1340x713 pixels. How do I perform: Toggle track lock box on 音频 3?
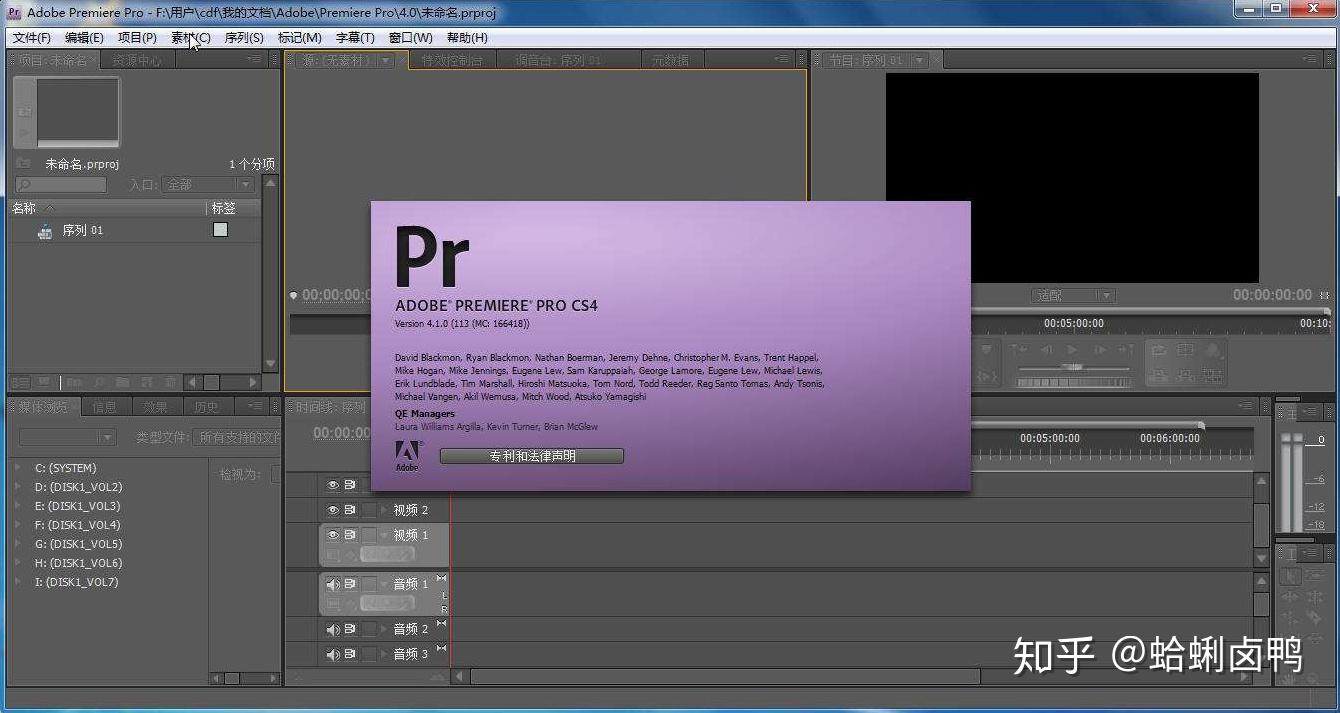369,654
